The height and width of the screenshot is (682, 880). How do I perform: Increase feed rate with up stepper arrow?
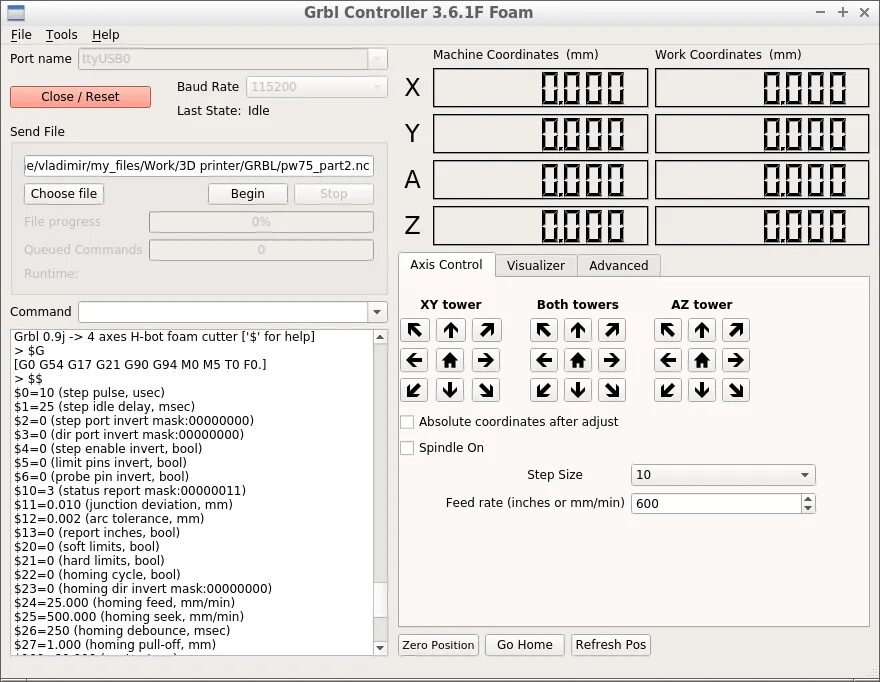(808, 498)
